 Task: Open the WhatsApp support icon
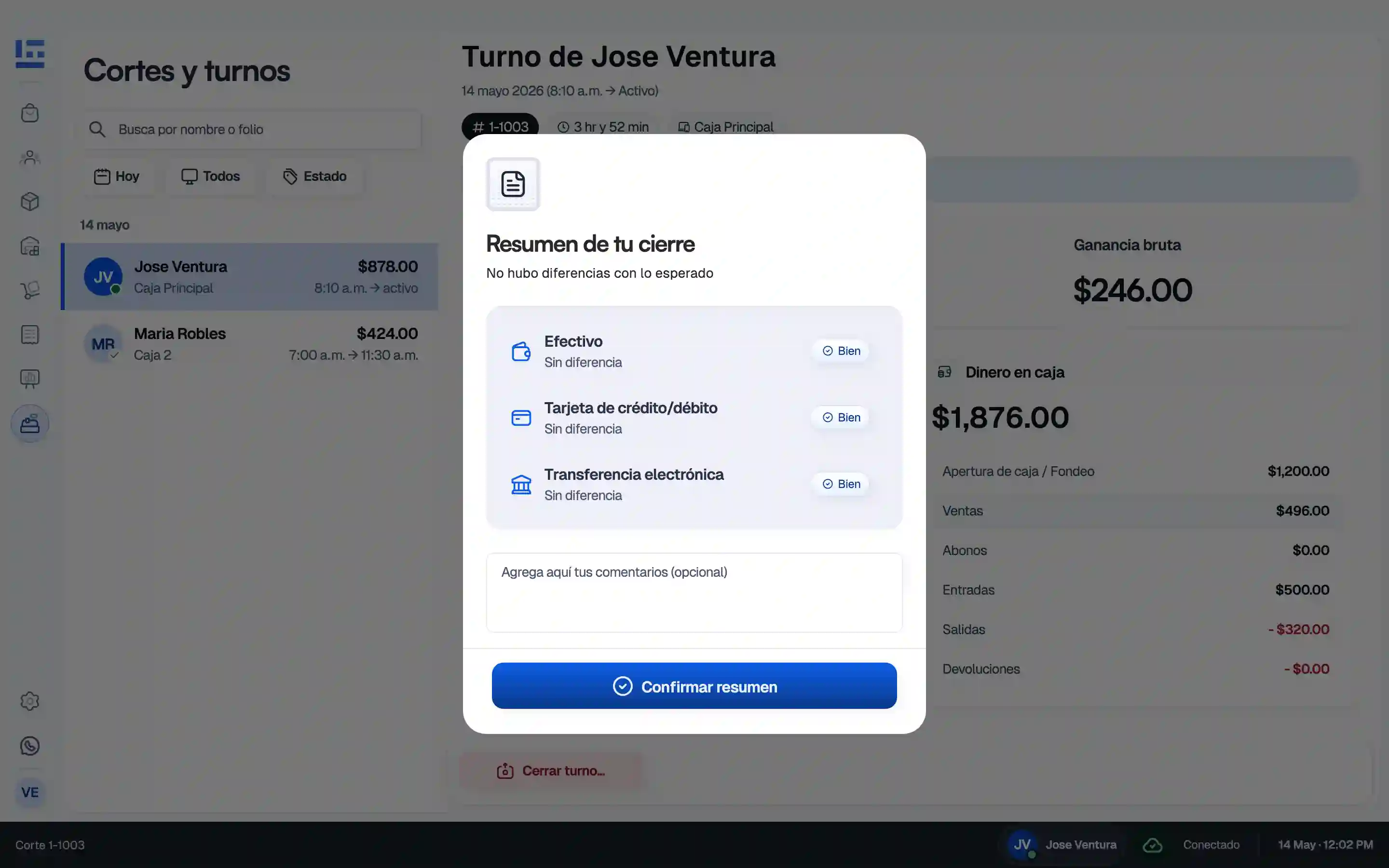click(30, 746)
